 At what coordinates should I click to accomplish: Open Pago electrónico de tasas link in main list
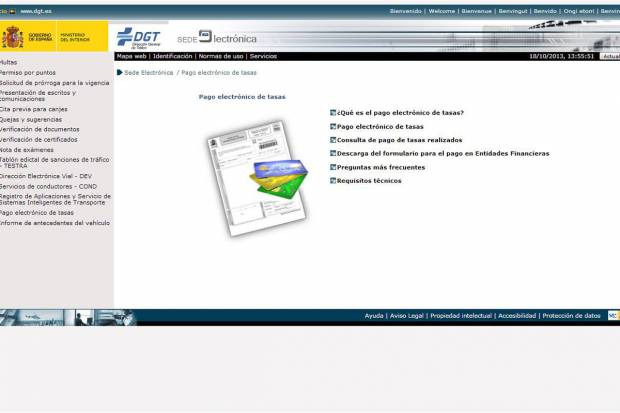[380, 127]
